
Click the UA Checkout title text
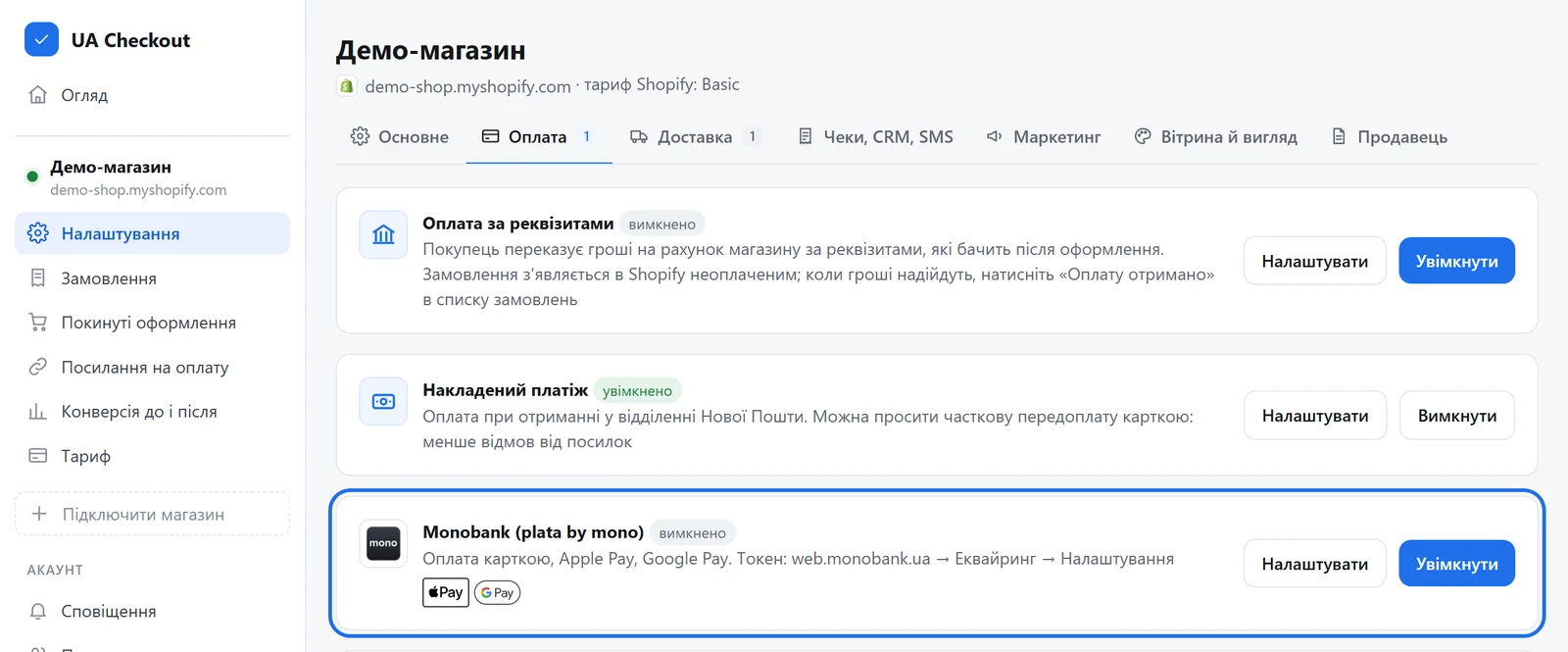pos(130,40)
